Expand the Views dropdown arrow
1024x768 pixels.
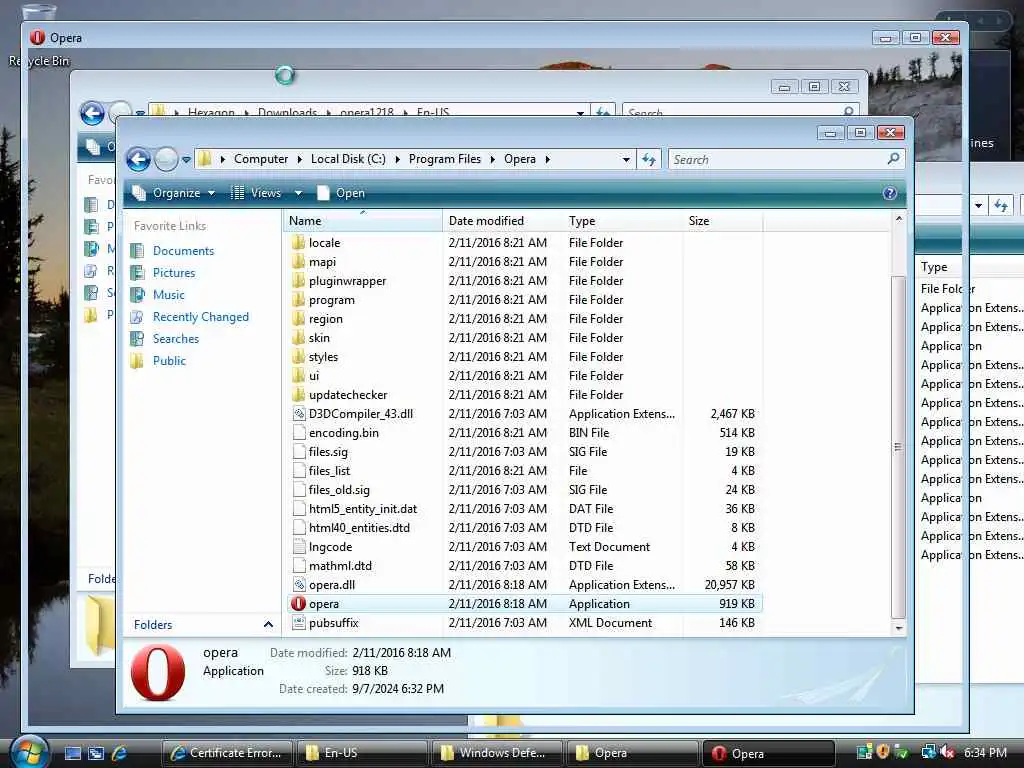(298, 193)
